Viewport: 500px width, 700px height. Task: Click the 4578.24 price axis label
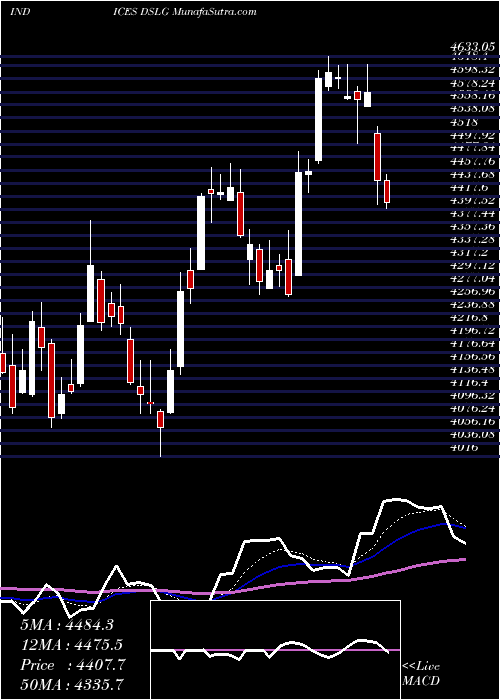click(x=473, y=83)
